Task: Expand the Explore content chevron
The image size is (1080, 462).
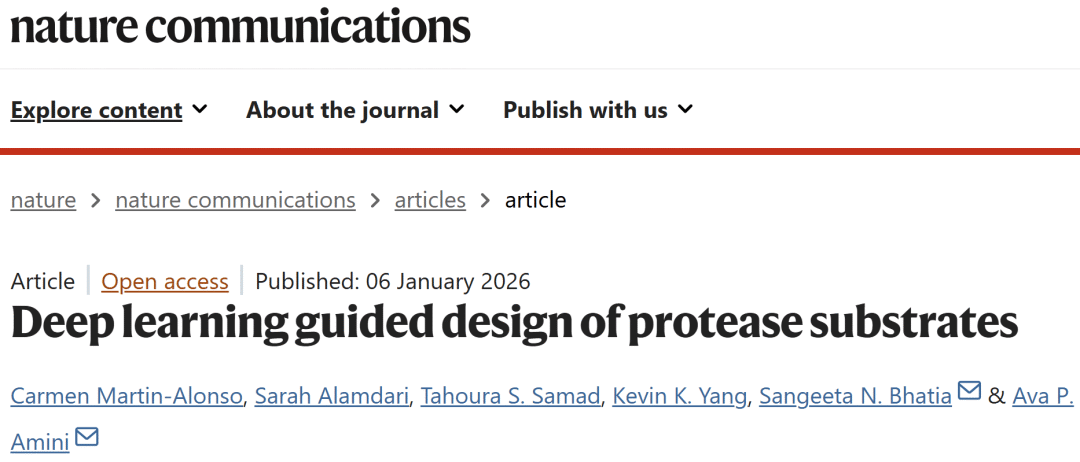Action: tap(200, 109)
